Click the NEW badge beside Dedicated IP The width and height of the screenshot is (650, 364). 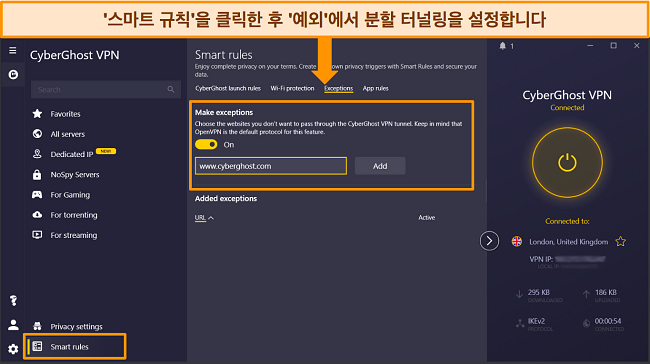coord(106,151)
